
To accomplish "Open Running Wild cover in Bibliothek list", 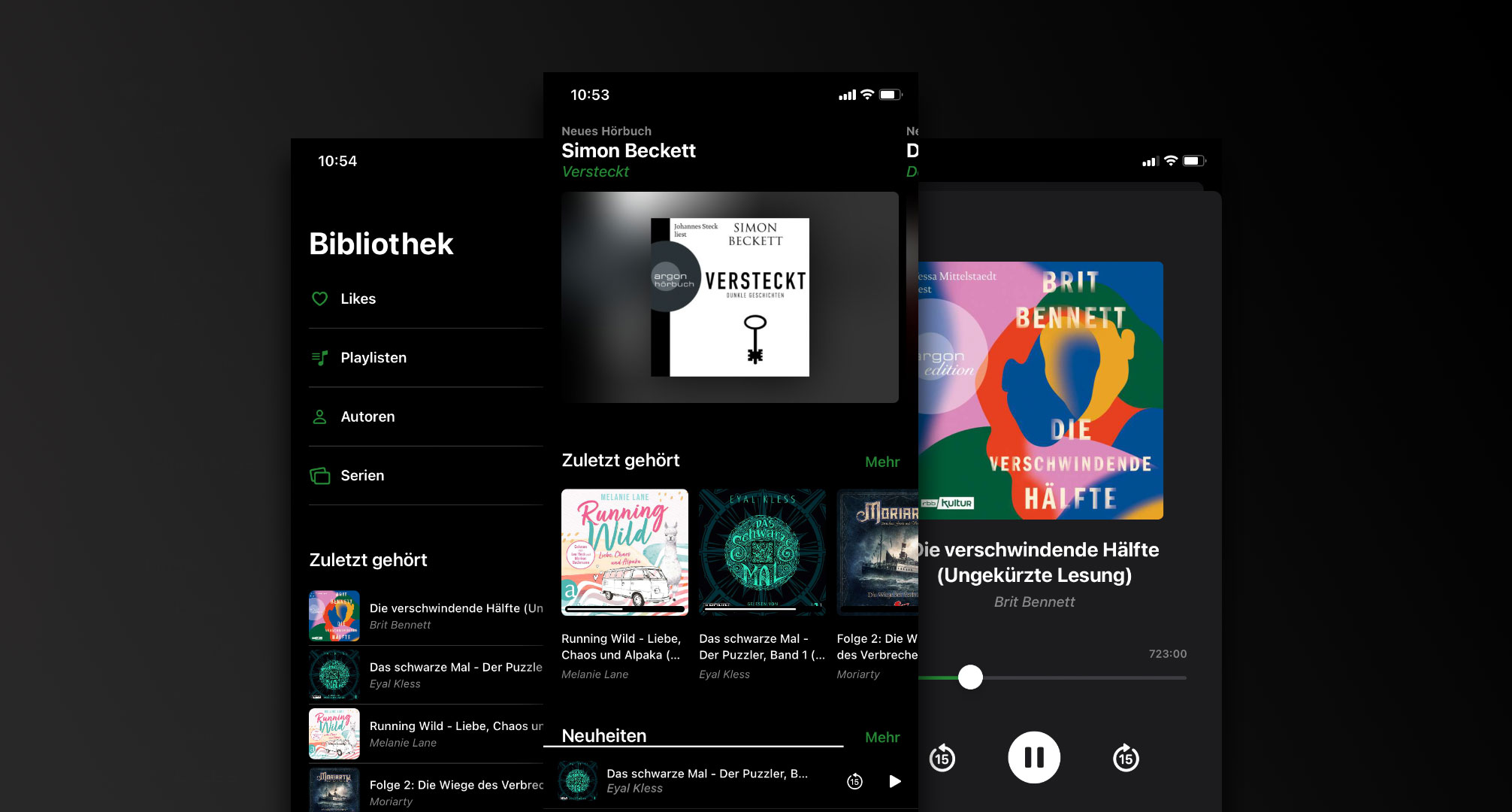I will [334, 734].
